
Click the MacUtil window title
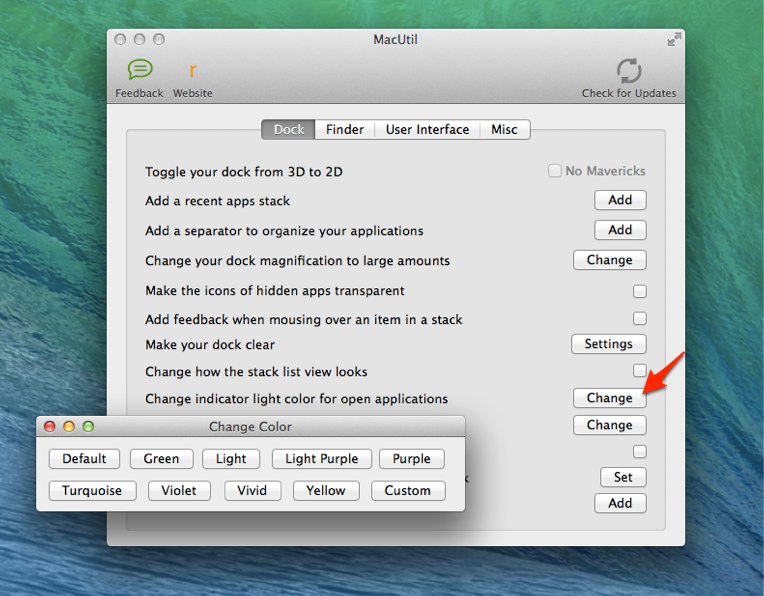click(x=395, y=39)
